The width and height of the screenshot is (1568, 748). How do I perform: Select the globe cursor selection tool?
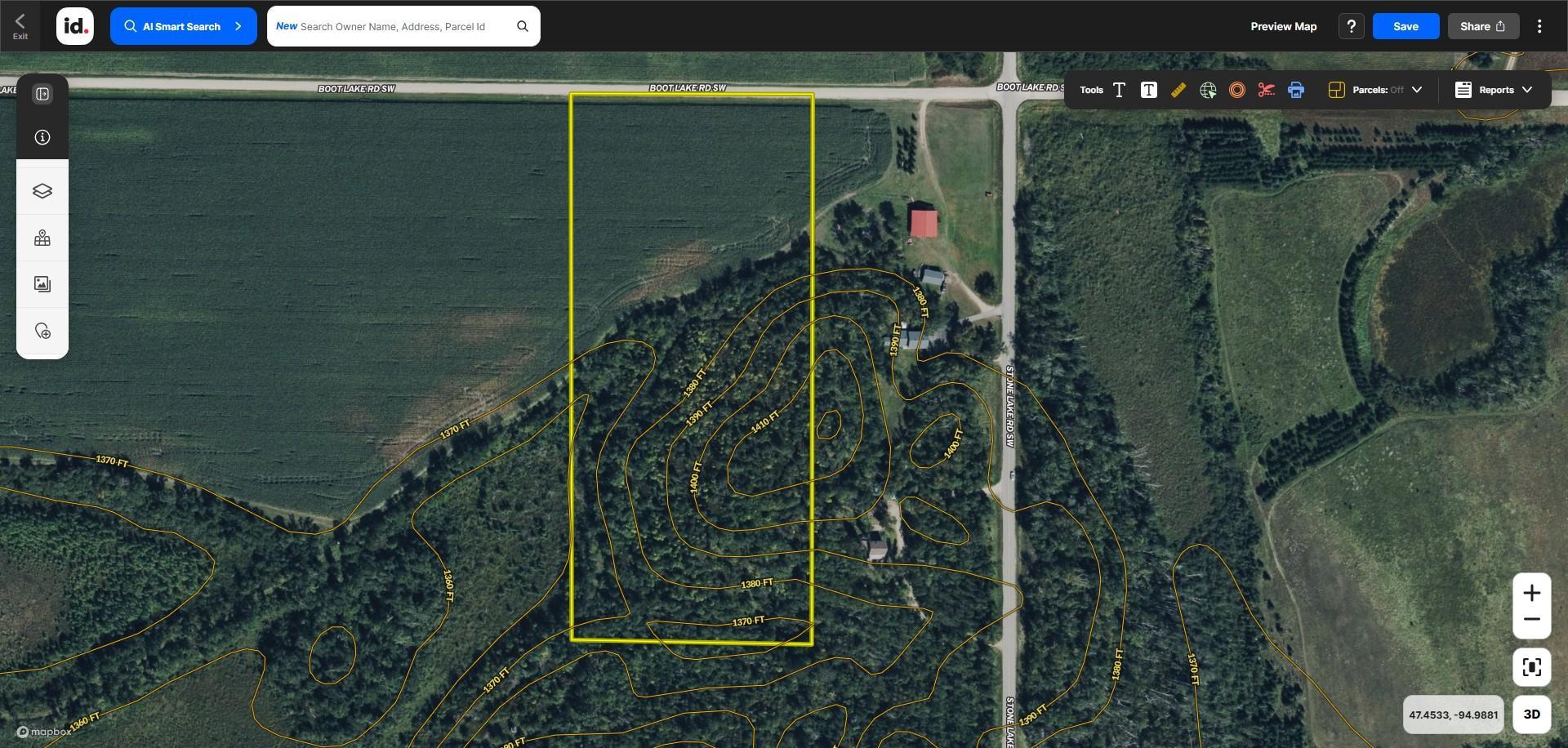click(x=1208, y=90)
